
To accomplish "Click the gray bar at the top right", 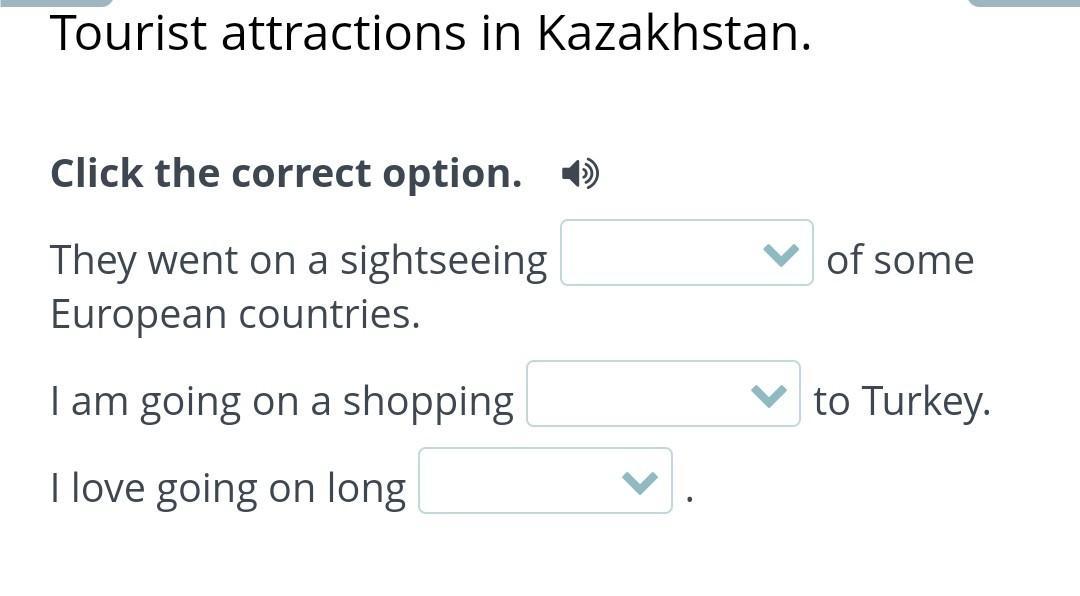I will click(1023, 3).
